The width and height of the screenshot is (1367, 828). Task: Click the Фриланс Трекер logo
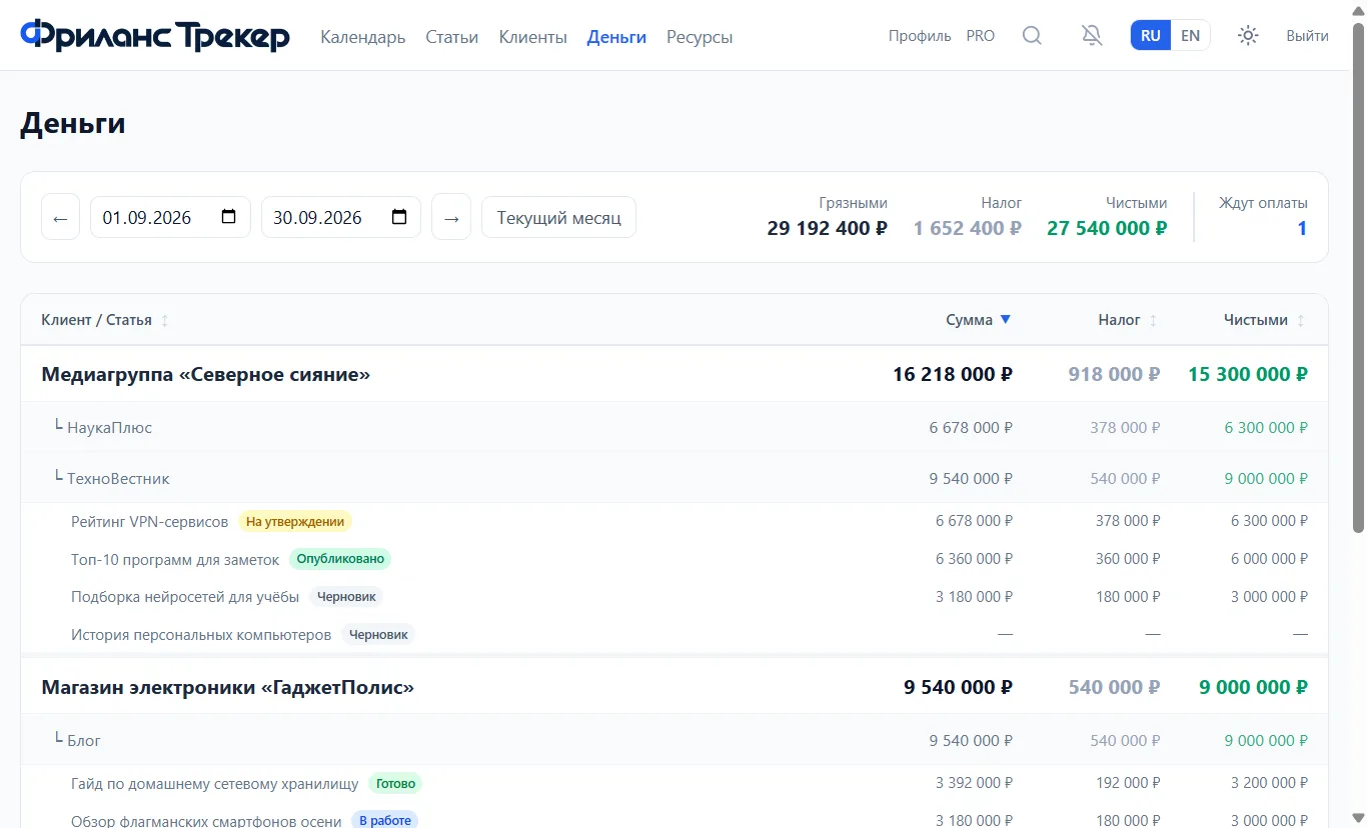155,36
